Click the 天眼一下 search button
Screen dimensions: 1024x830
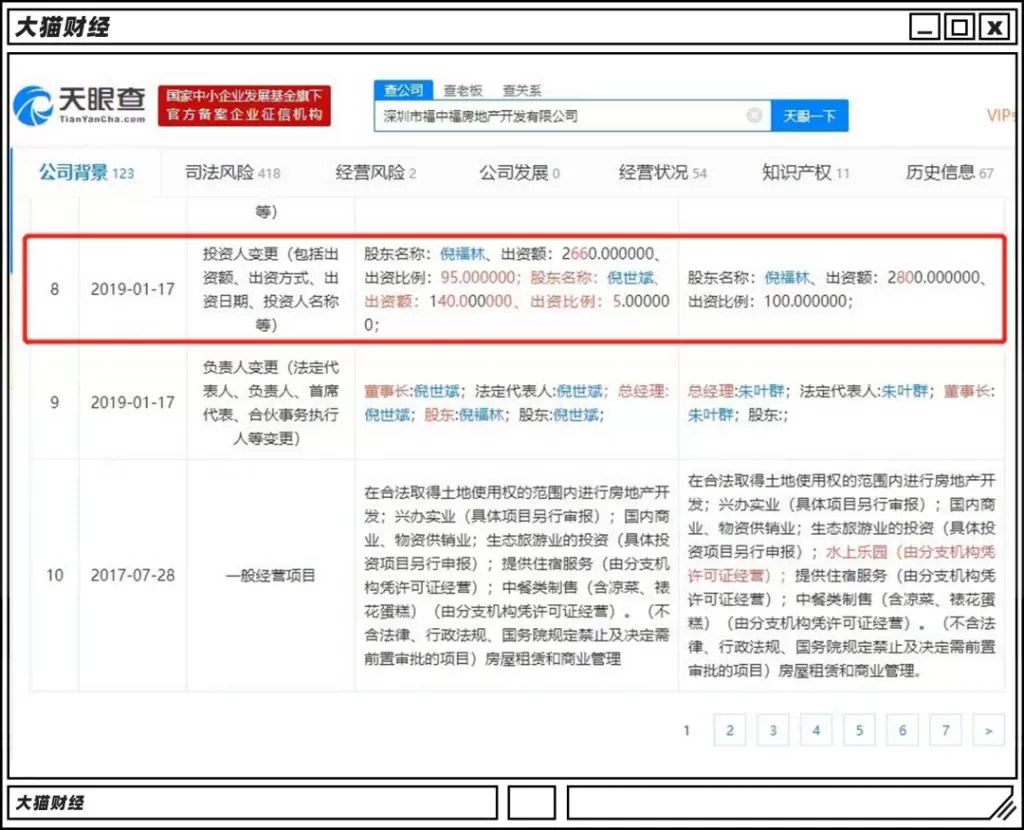[809, 116]
